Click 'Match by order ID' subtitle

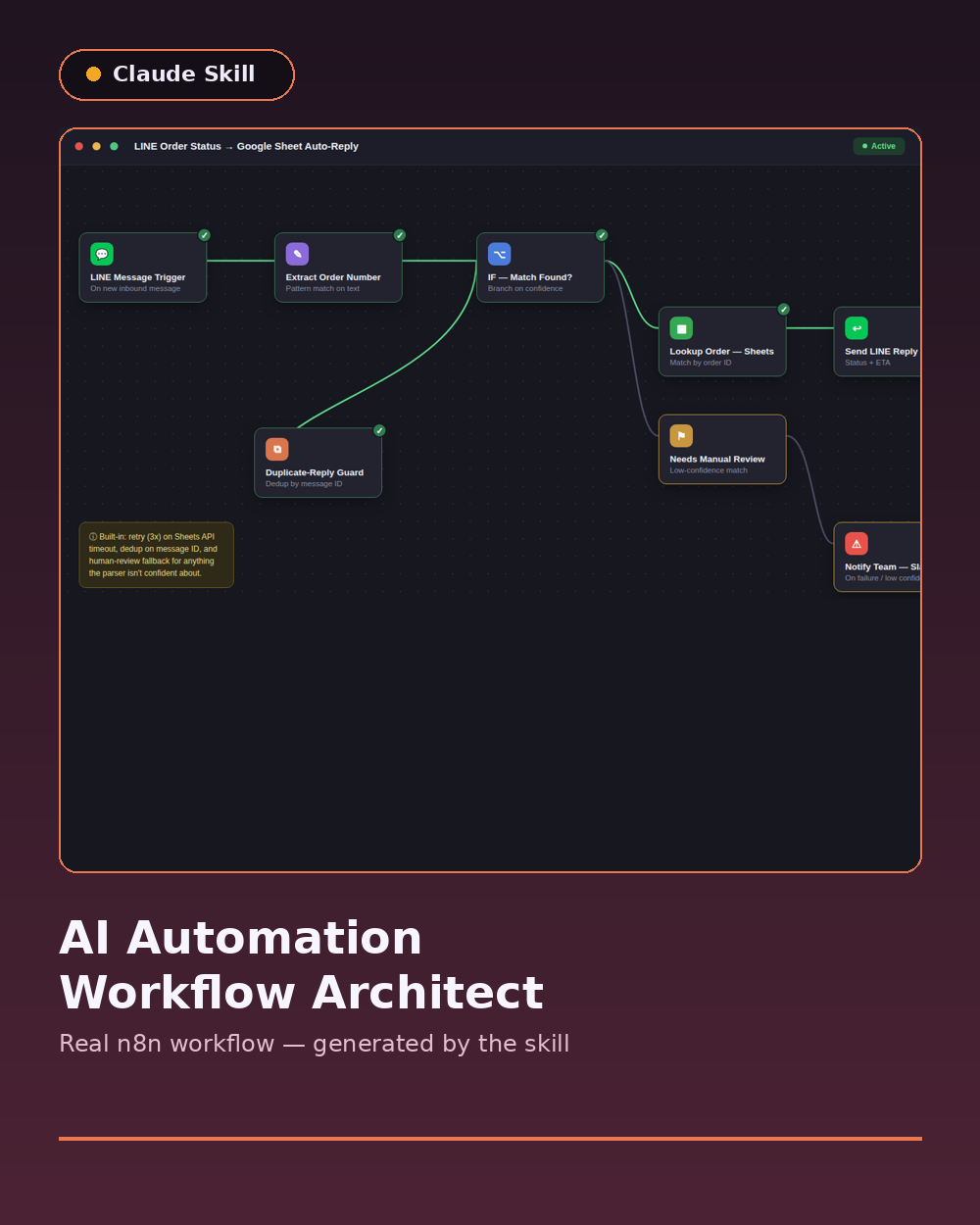point(701,363)
